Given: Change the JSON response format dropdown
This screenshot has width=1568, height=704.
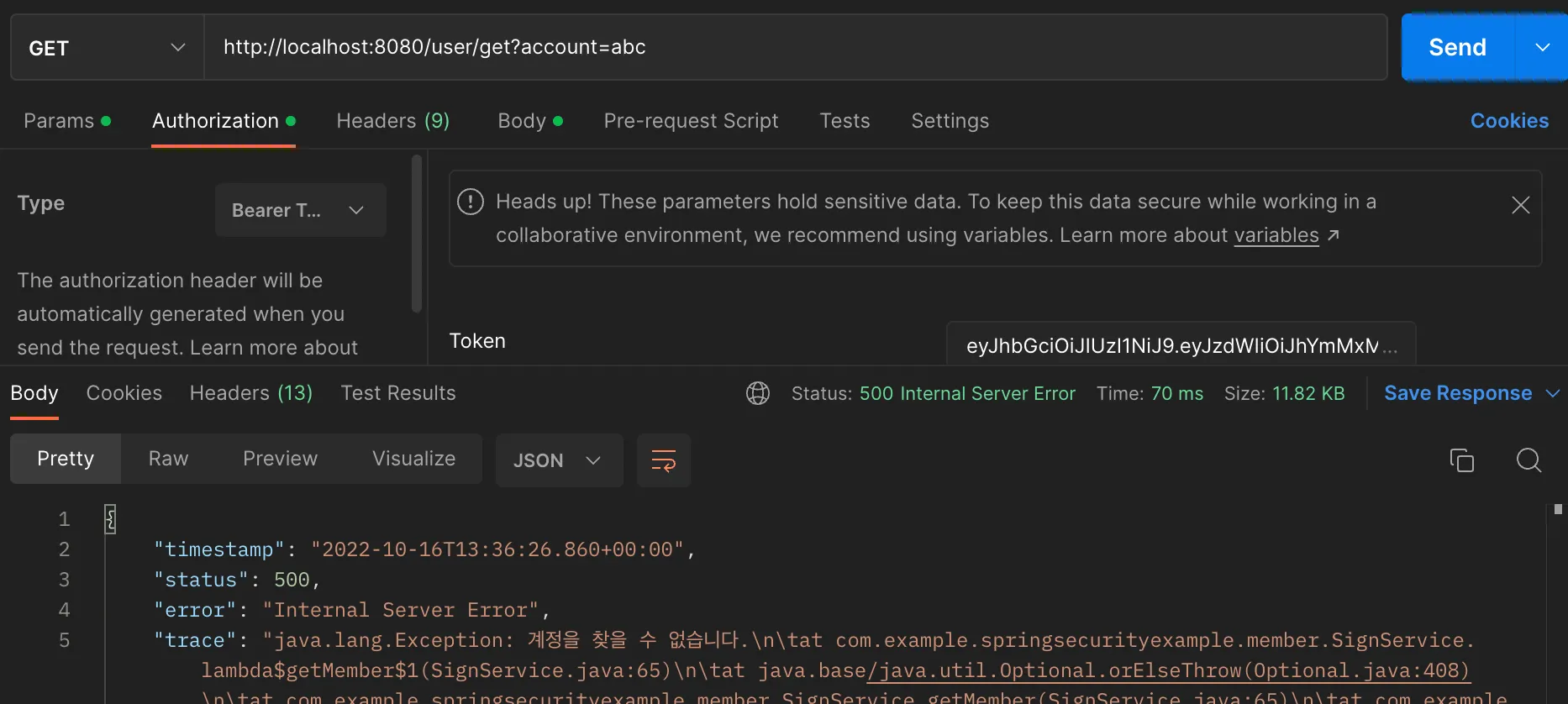Looking at the screenshot, I should click(558, 460).
